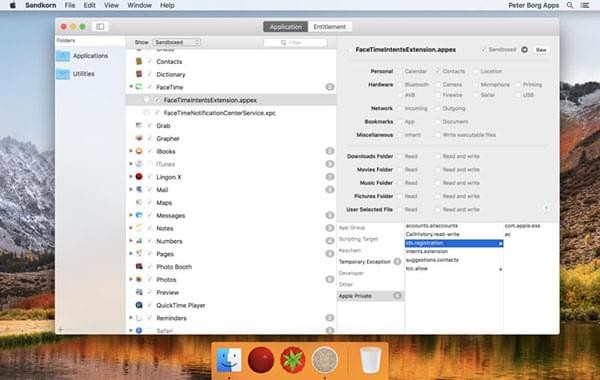
Task: Click the Numbers app icon
Action: tap(139, 241)
